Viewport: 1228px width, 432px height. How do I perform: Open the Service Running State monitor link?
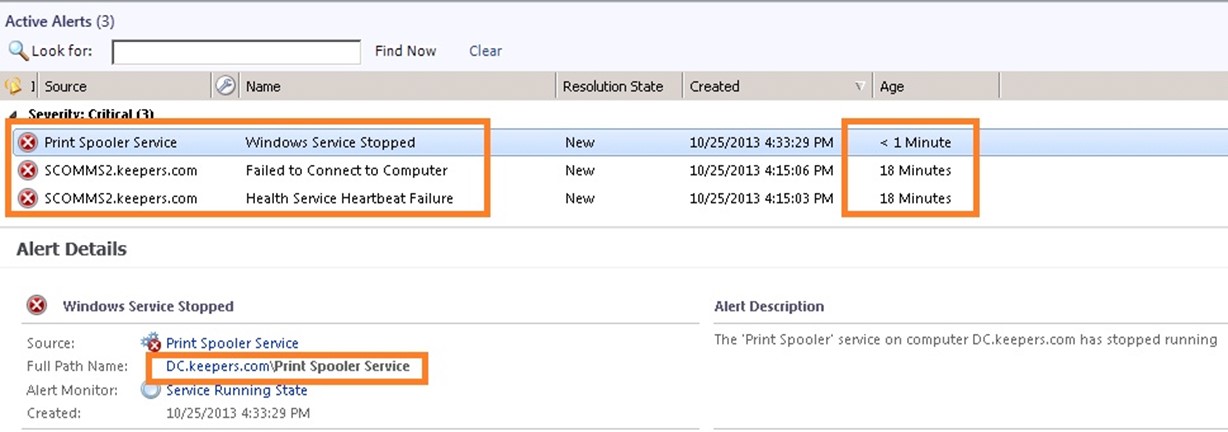click(x=237, y=390)
